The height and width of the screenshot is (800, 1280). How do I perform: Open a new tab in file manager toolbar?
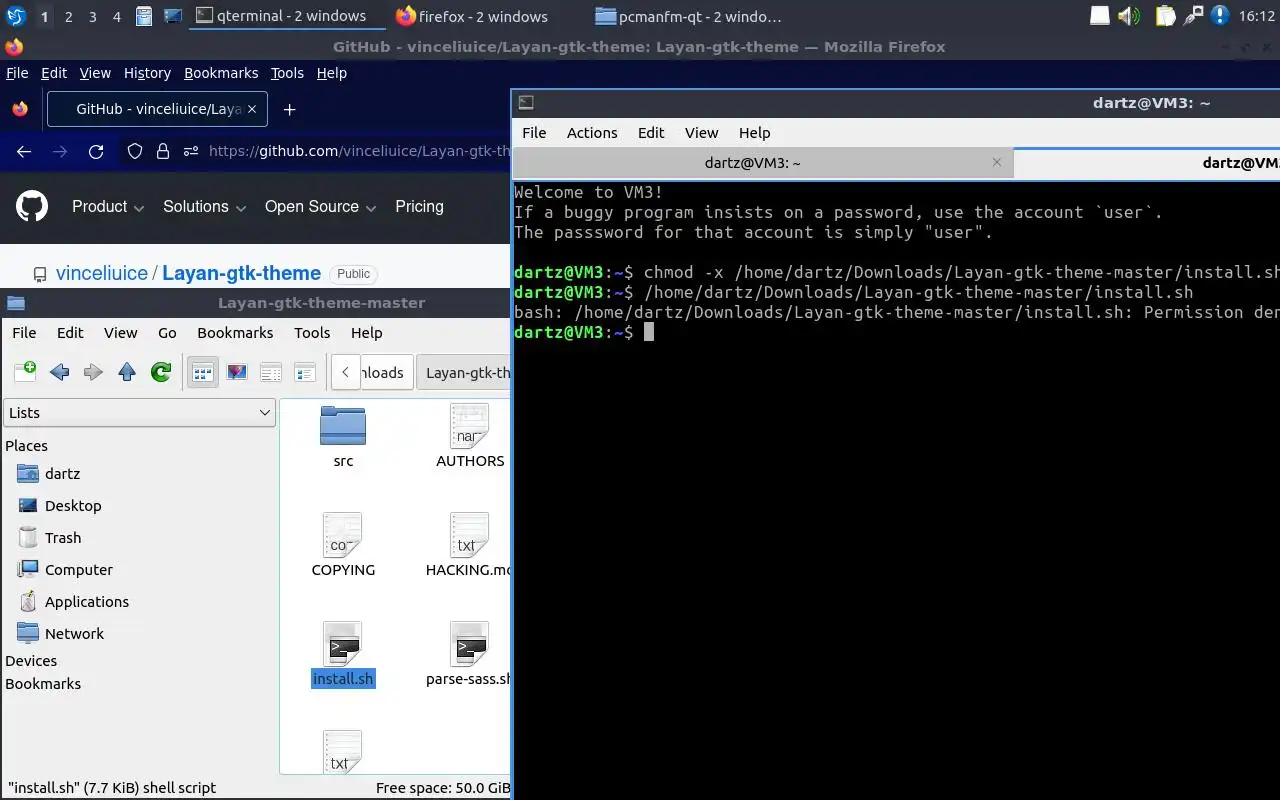pos(25,372)
